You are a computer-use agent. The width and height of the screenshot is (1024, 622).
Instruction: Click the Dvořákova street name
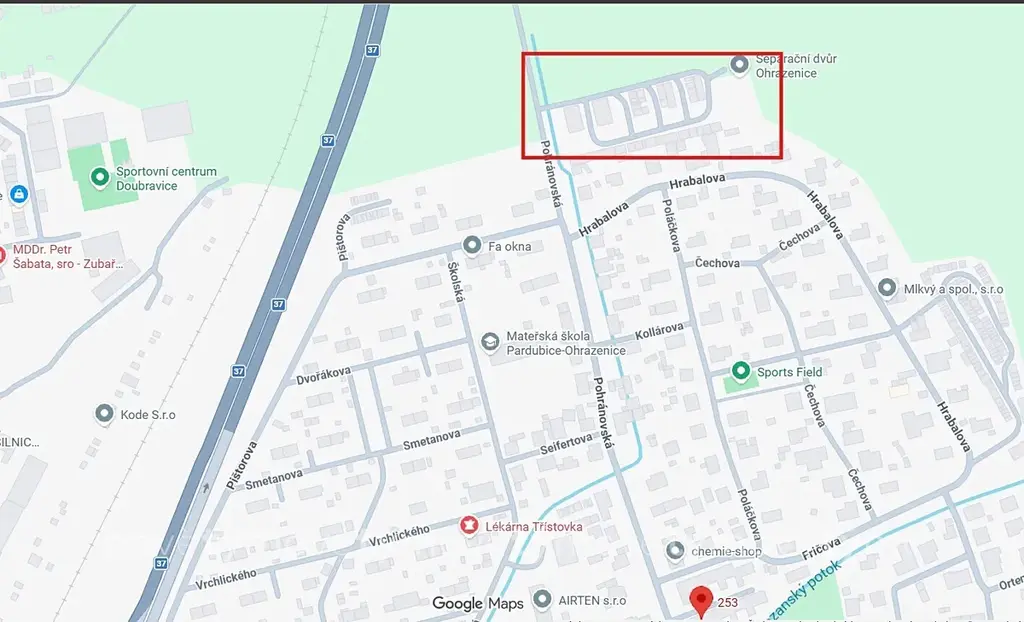point(323,376)
